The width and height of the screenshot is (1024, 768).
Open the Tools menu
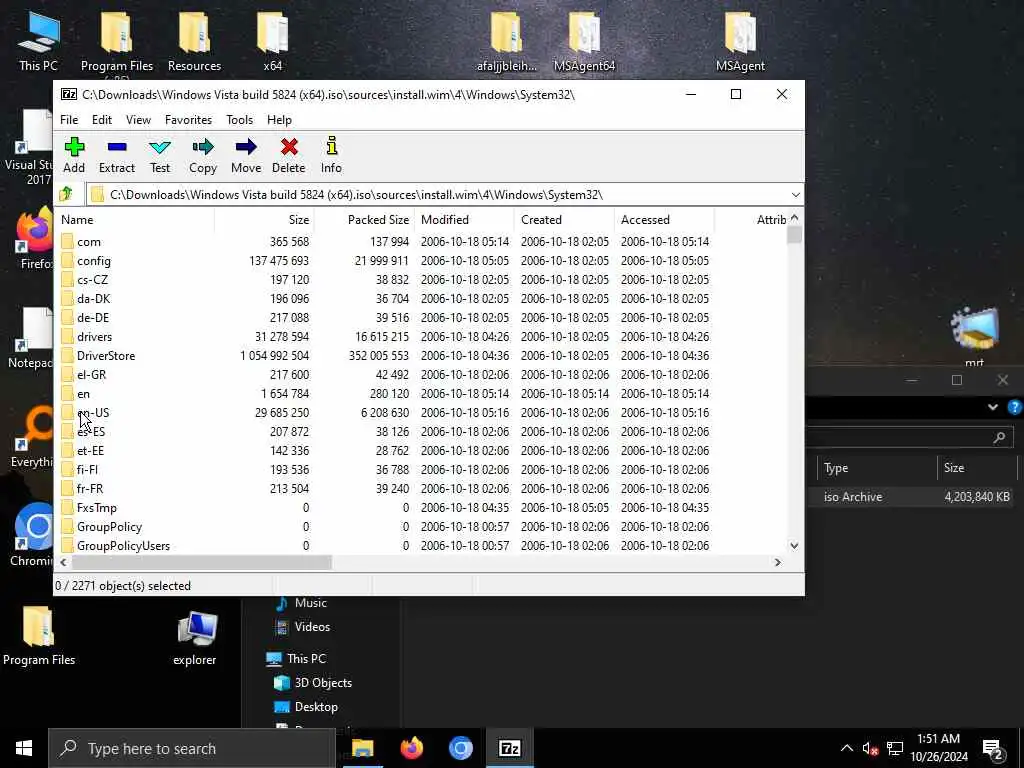coord(239,120)
